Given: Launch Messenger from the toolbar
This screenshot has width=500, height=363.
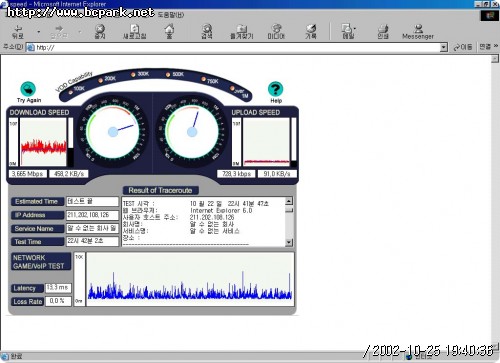Looking at the screenshot, I should [418, 31].
